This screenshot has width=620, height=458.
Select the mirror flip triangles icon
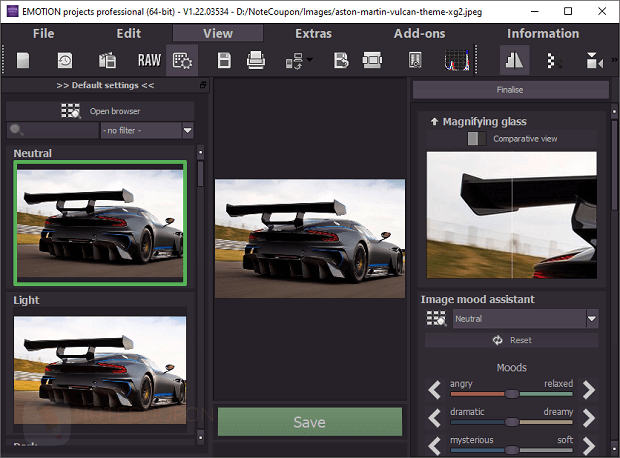[515, 61]
